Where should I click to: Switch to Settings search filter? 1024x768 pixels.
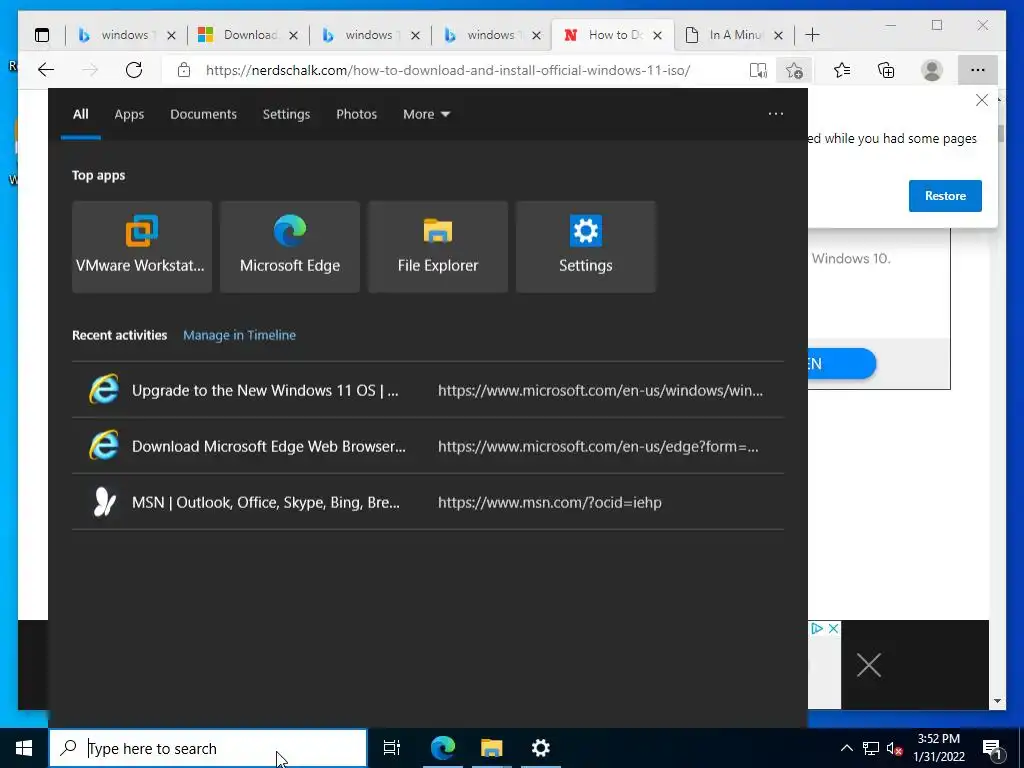(286, 114)
